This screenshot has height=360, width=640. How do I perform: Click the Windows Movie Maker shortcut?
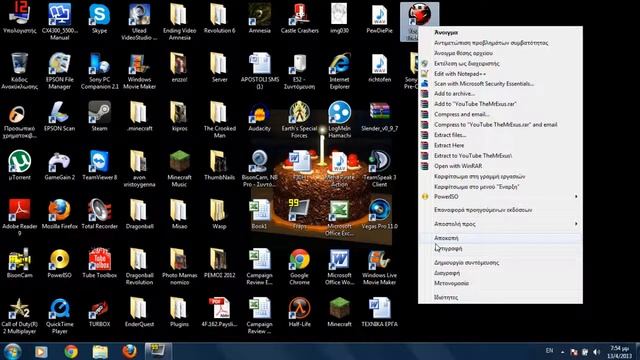(139, 64)
